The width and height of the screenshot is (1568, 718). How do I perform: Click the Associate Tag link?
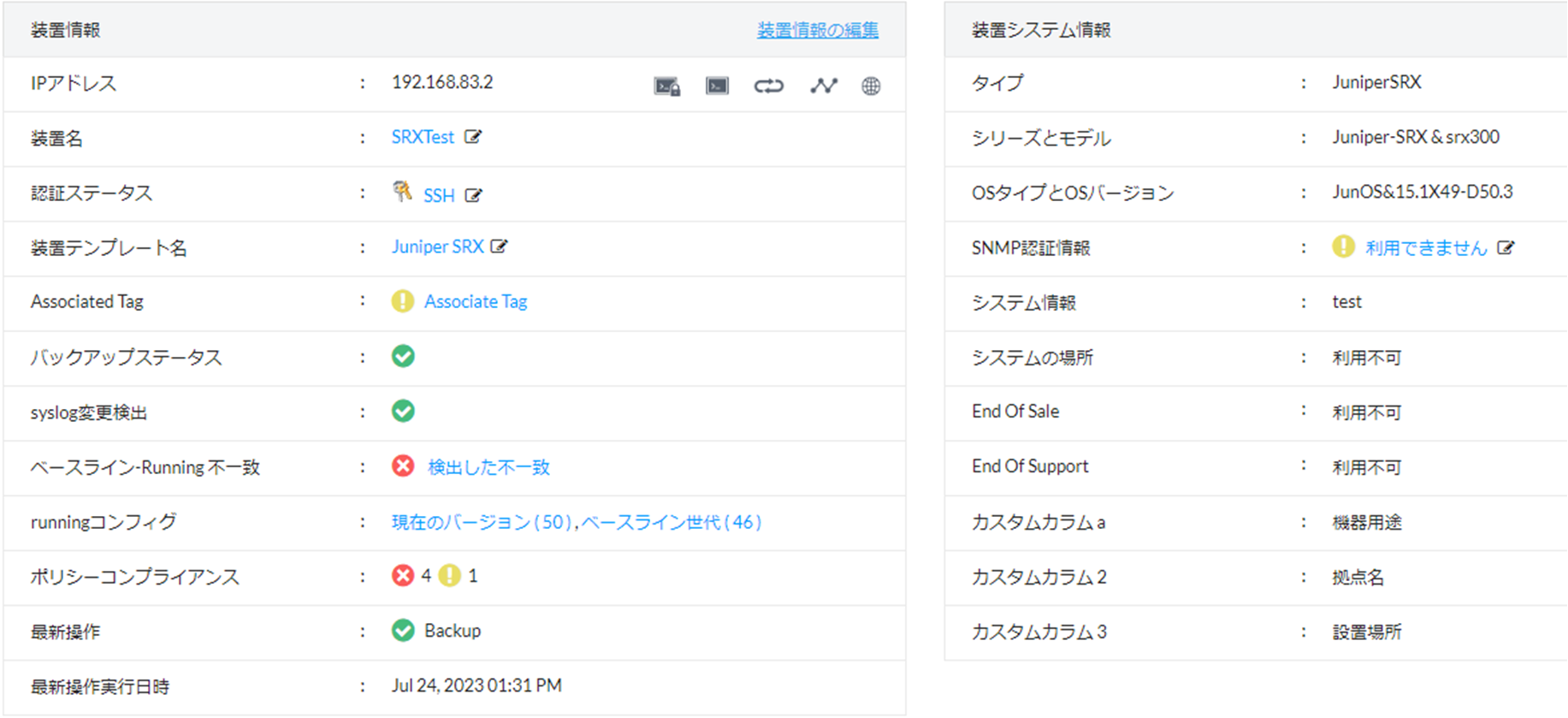click(476, 301)
